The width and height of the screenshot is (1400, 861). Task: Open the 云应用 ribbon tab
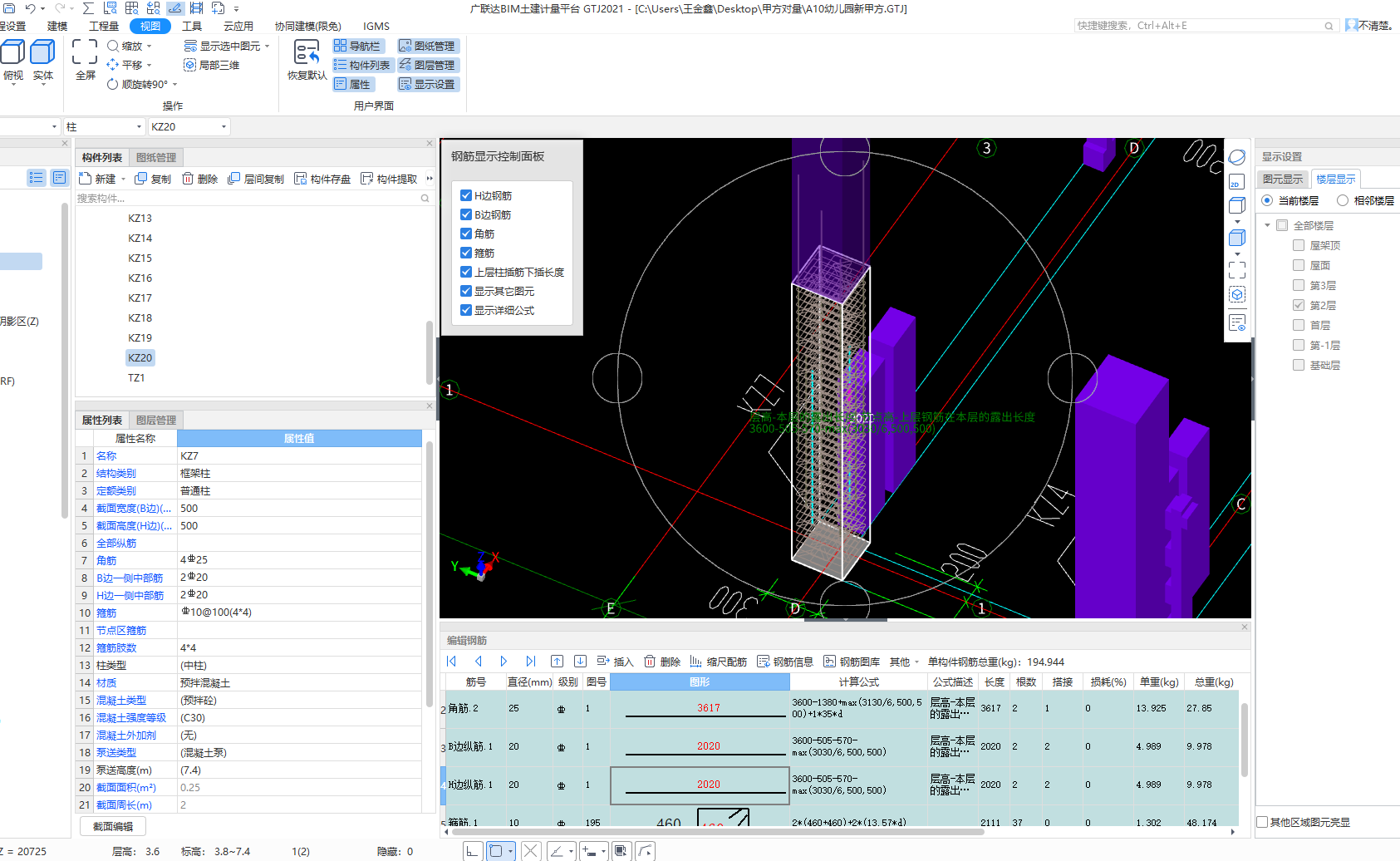coord(238,27)
